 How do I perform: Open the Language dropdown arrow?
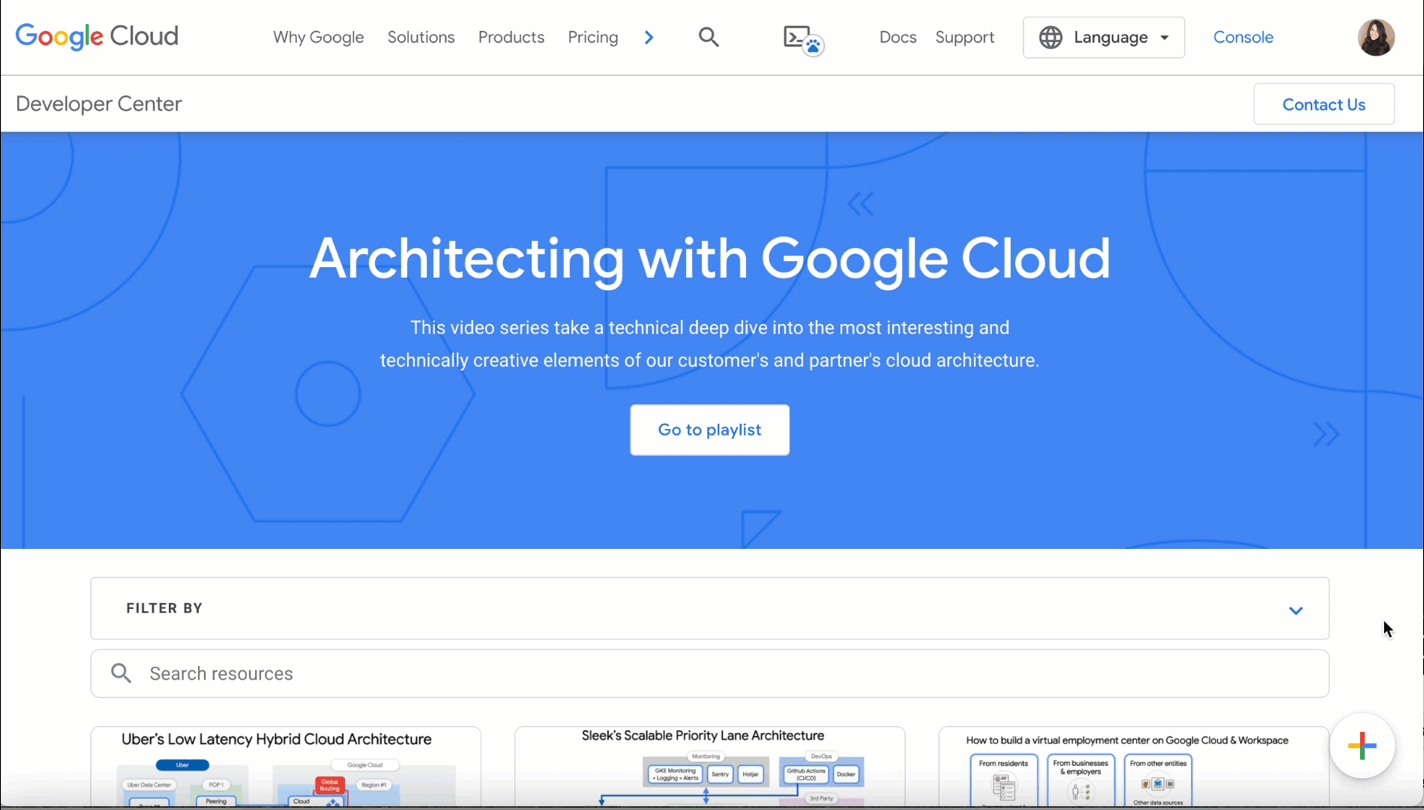pyautogui.click(x=1165, y=38)
